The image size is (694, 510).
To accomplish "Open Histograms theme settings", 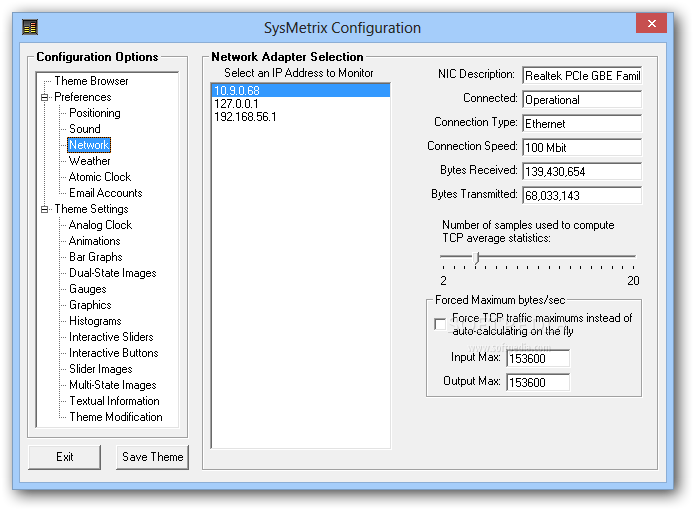I will pos(95,321).
